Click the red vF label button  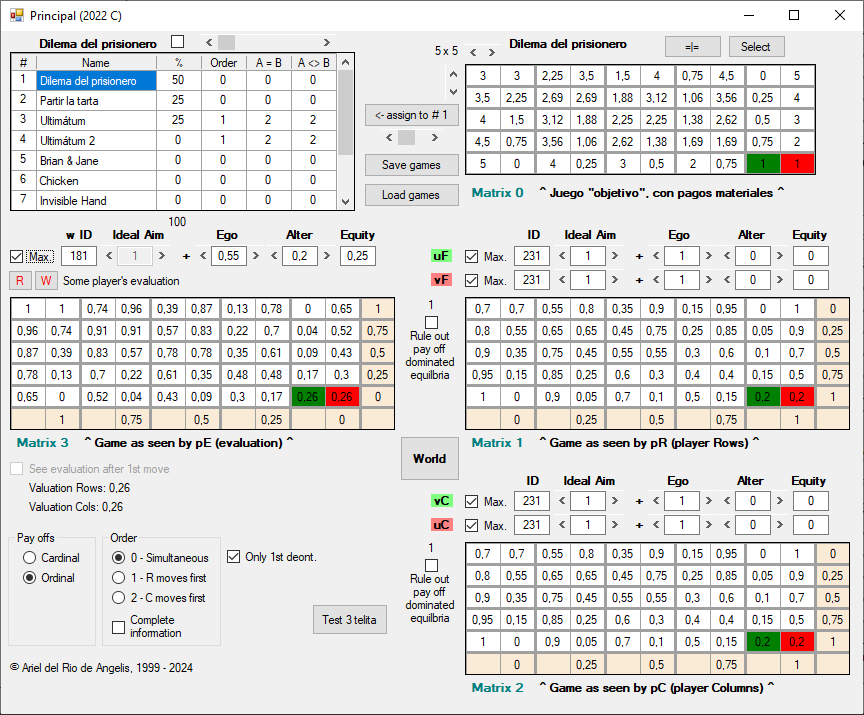440,280
